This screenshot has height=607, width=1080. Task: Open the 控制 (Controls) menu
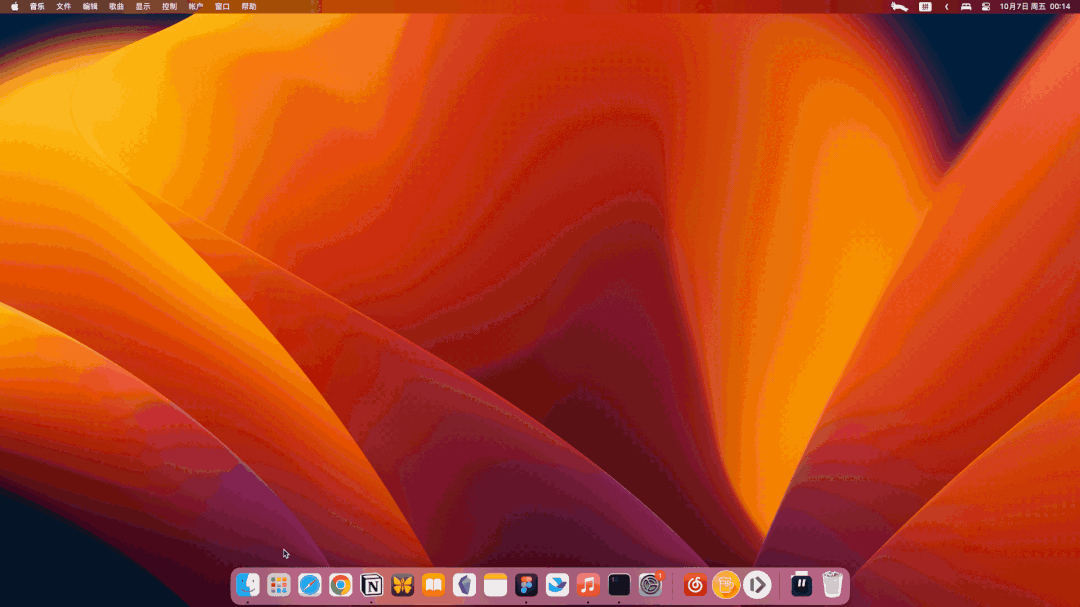pyautogui.click(x=169, y=6)
